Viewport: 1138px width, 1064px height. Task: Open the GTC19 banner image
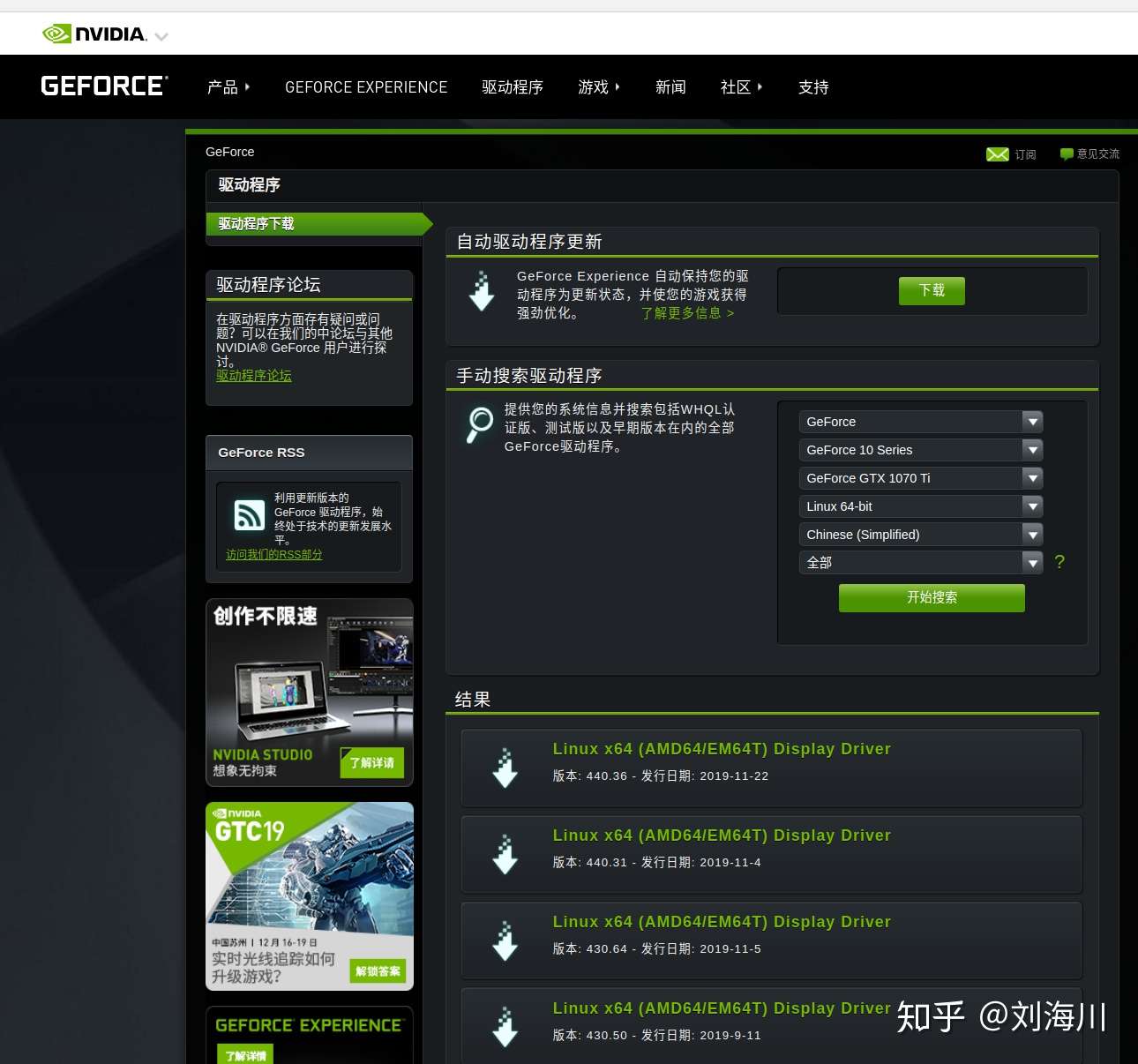pyautogui.click(x=310, y=896)
